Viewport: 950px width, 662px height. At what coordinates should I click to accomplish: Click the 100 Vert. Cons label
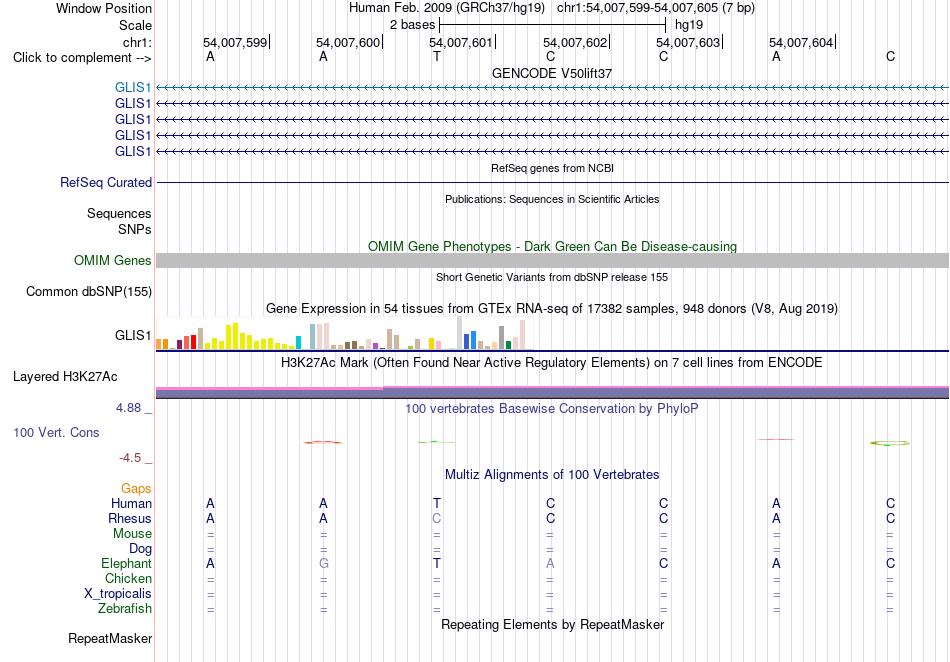pyautogui.click(x=56, y=432)
